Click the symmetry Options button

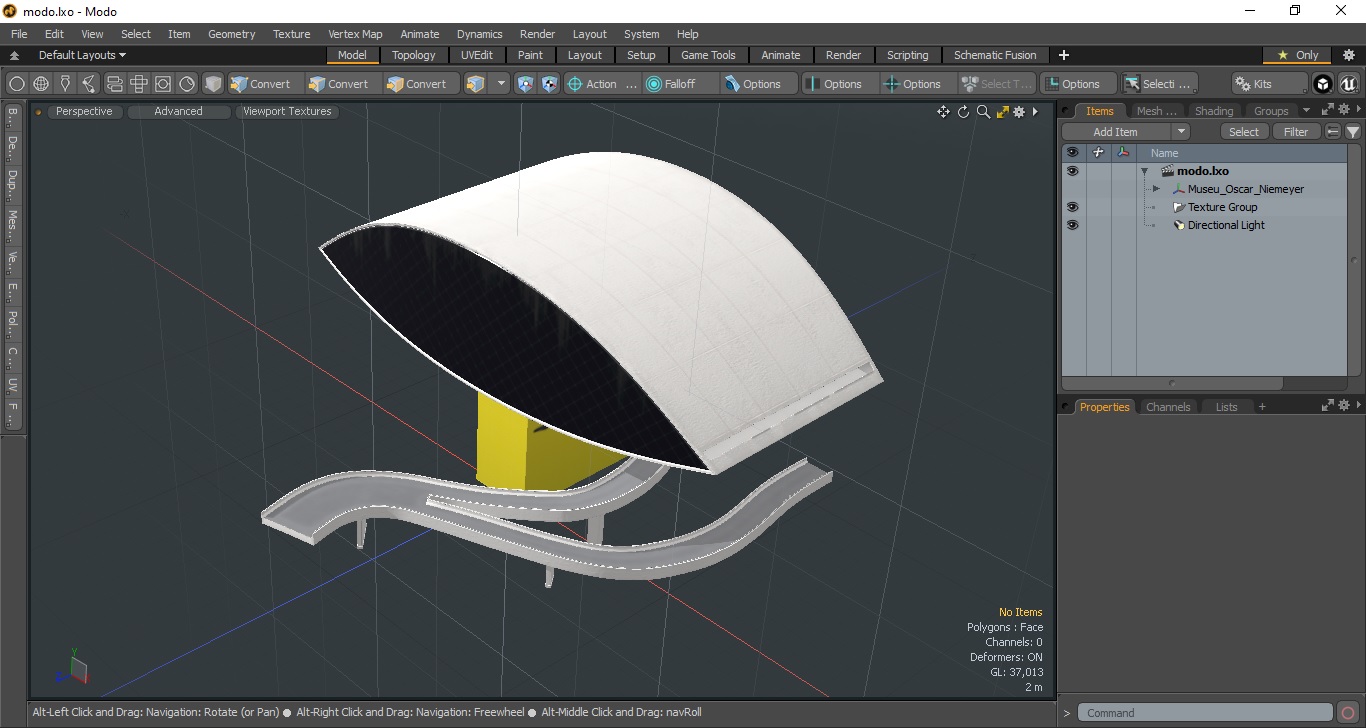839,84
